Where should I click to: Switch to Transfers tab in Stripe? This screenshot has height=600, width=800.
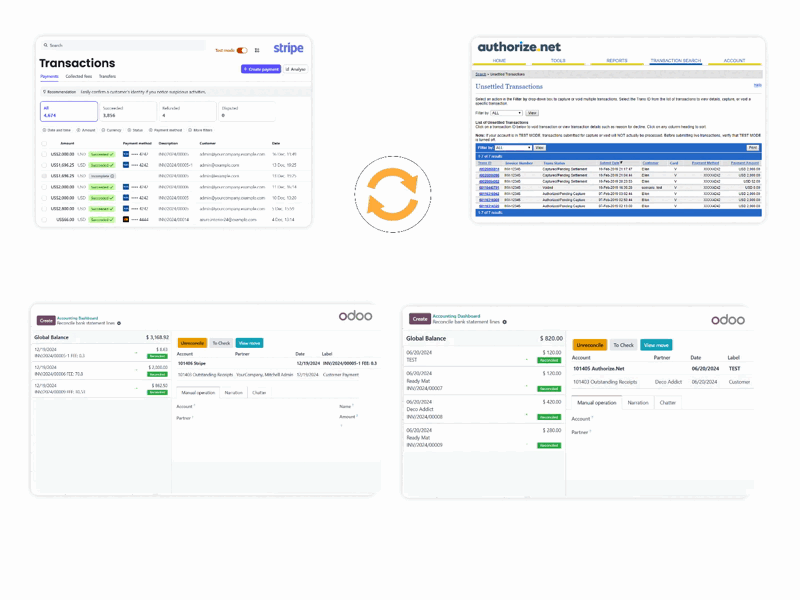tap(107, 76)
